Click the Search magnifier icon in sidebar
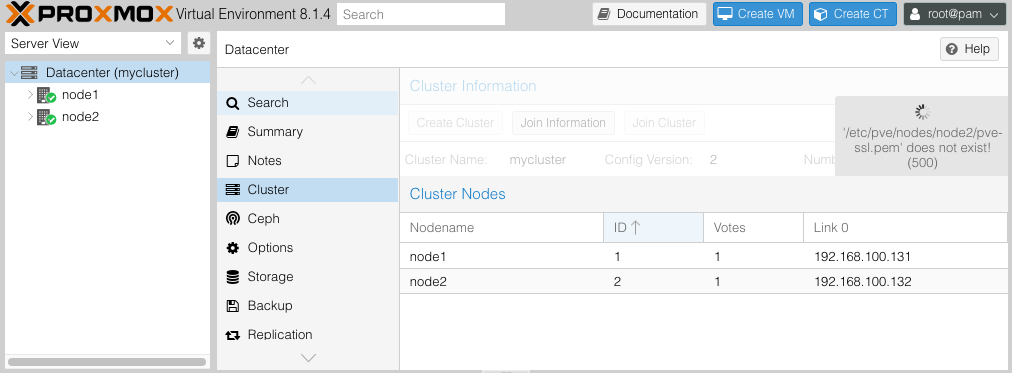The width and height of the screenshot is (1012, 373). pos(232,103)
